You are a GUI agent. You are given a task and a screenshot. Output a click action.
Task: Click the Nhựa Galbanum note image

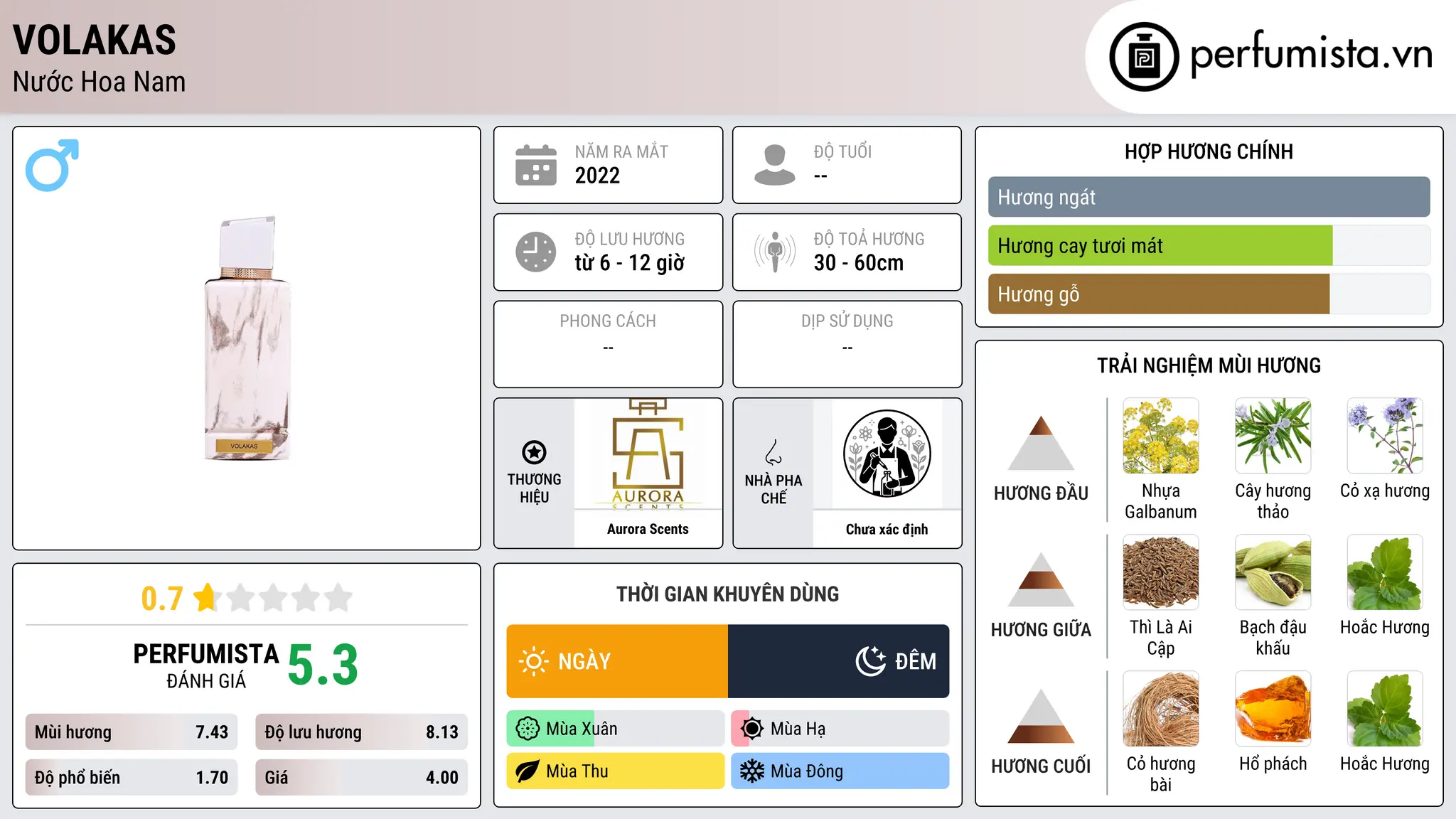(x=1161, y=436)
